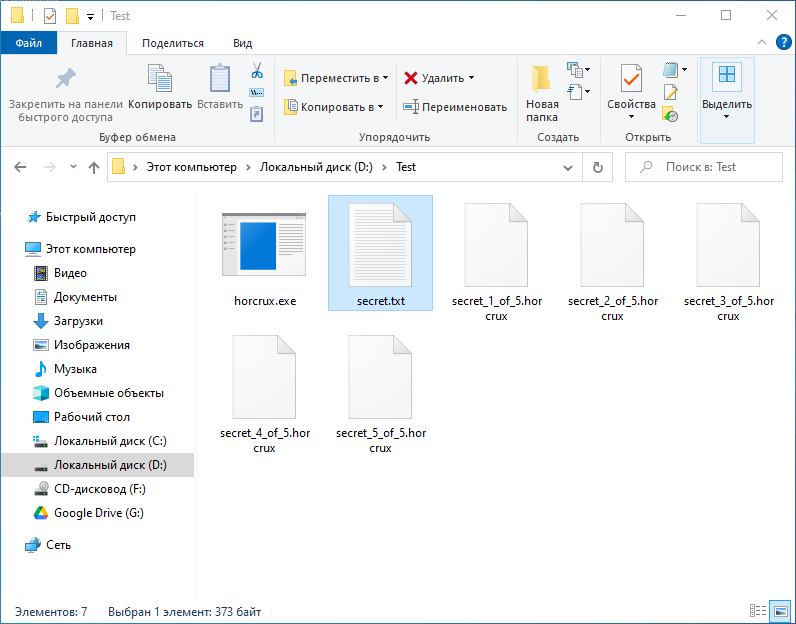796x624 pixels.
Task: Open the Копировать в dropdown
Action: click(333, 107)
